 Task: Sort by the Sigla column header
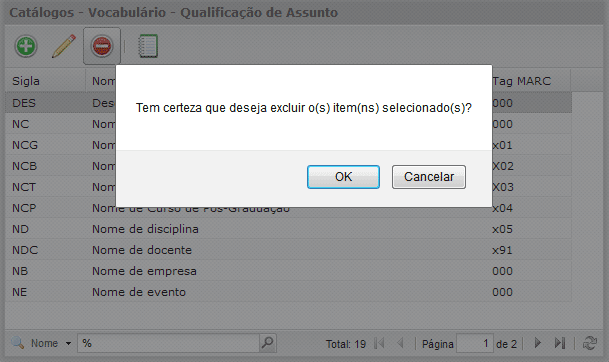coord(45,81)
